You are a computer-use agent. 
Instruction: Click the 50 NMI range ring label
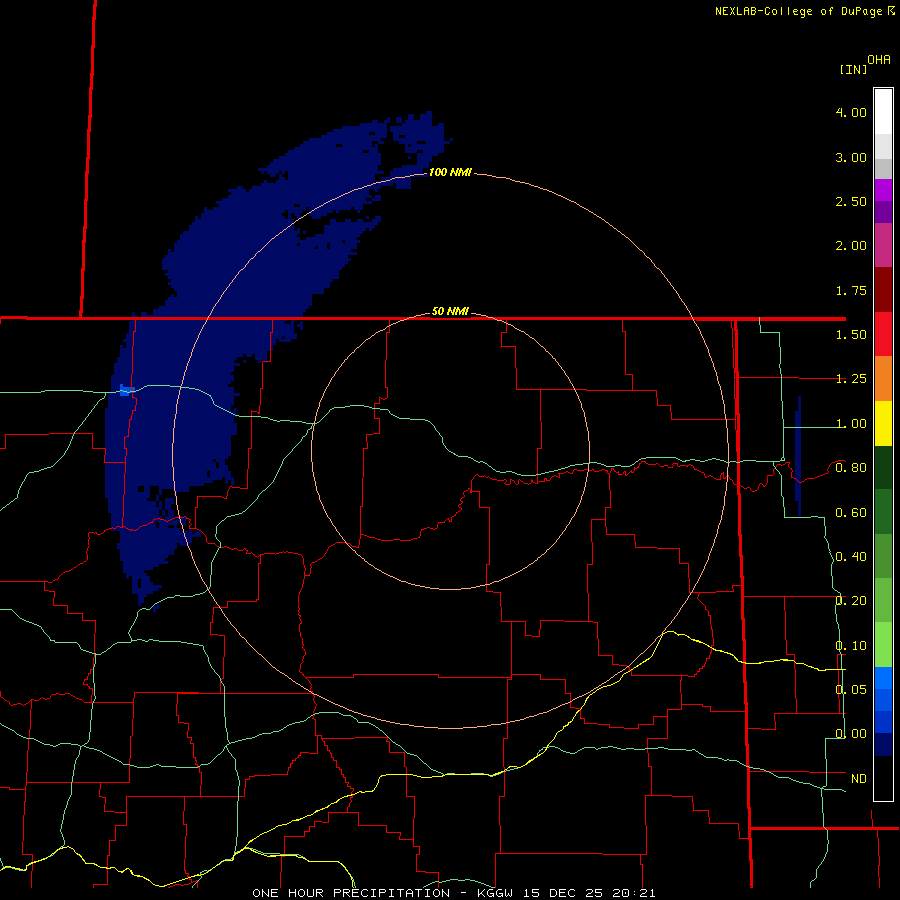(x=450, y=311)
